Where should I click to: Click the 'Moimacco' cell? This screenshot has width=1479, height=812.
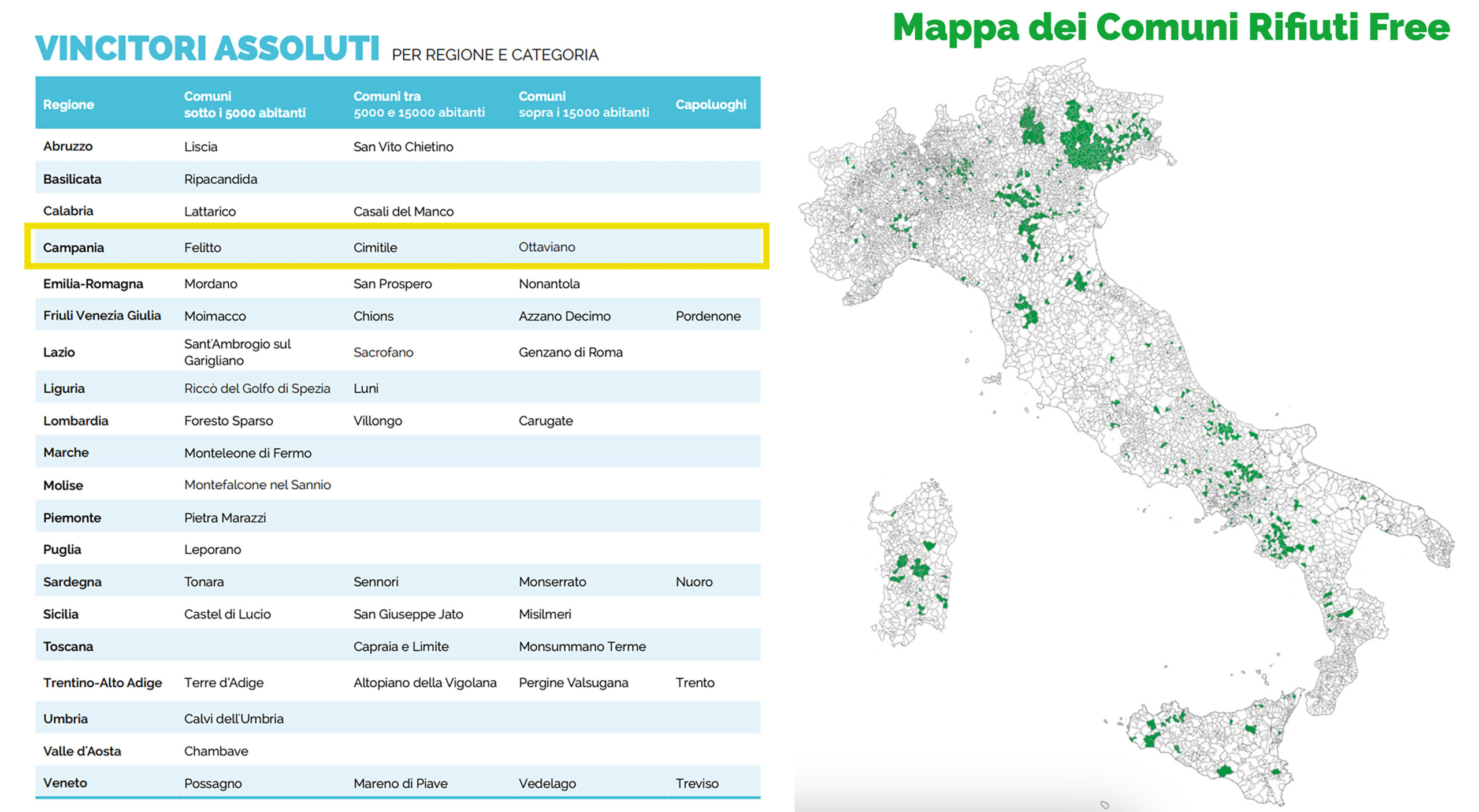tap(215, 316)
